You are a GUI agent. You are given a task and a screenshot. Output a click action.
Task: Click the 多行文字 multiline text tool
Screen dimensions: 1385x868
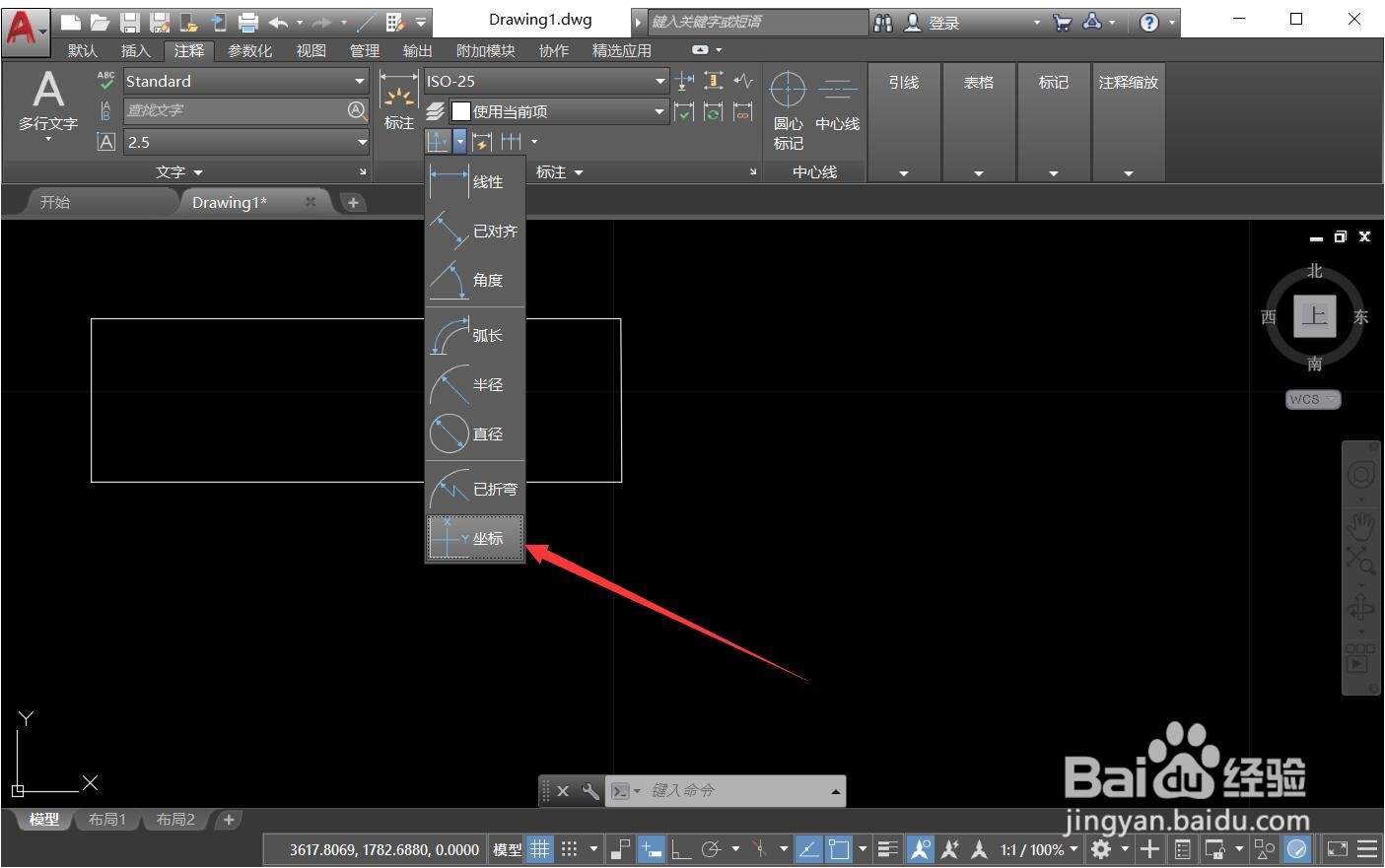tap(48, 106)
